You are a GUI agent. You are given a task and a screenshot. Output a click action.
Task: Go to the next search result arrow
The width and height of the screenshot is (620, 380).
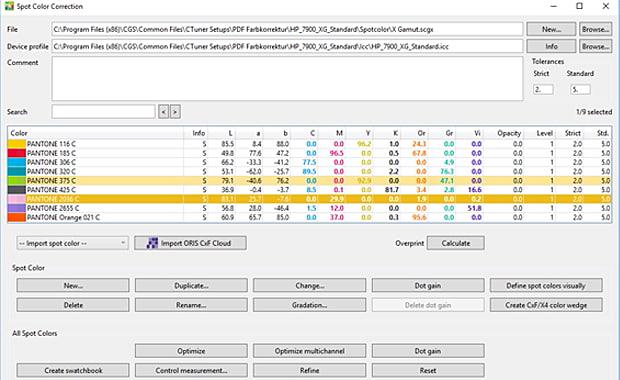coord(175,112)
